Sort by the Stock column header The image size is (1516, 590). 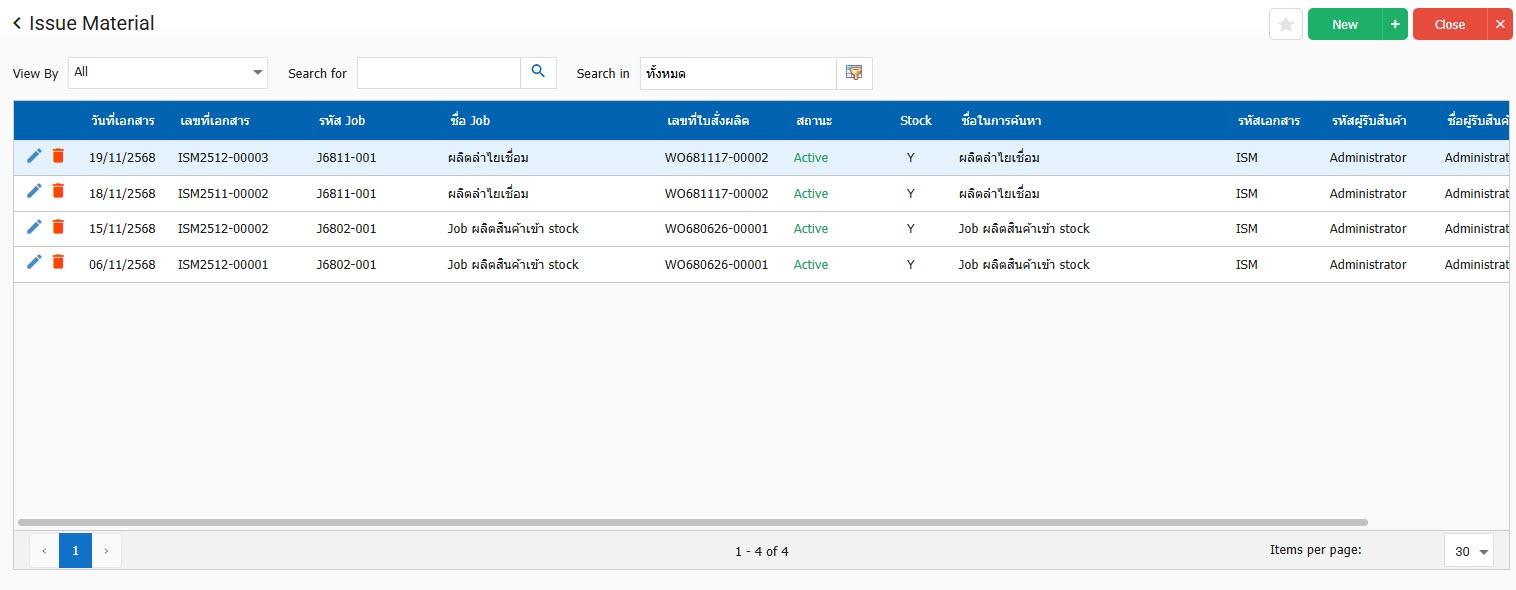tap(915, 121)
